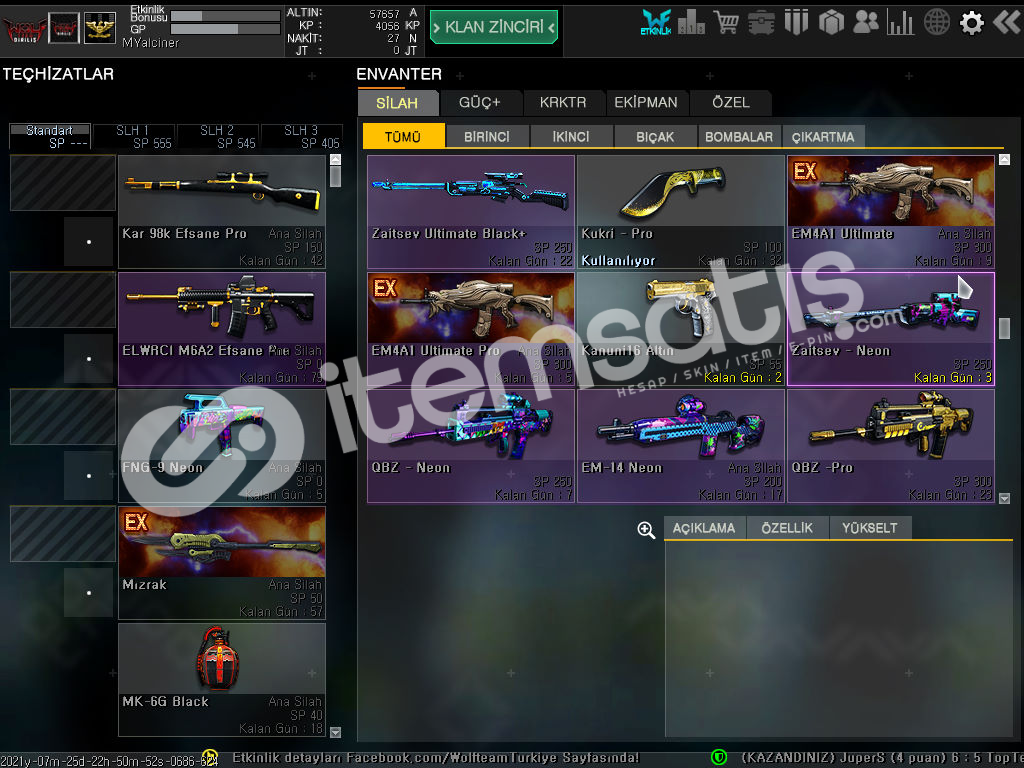Image resolution: width=1024 pixels, height=768 pixels.
Task: Select the İKİNCİ filter tab
Action: [571, 136]
